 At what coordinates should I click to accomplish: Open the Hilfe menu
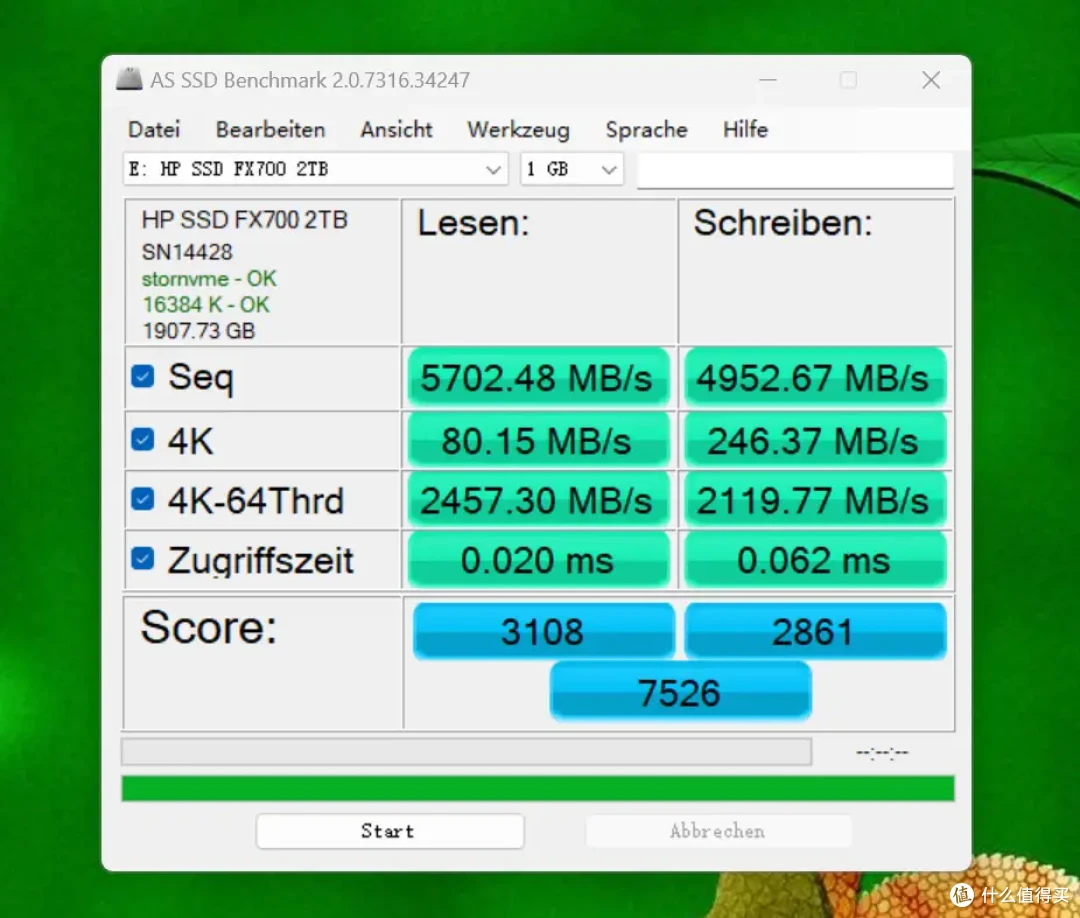point(745,129)
